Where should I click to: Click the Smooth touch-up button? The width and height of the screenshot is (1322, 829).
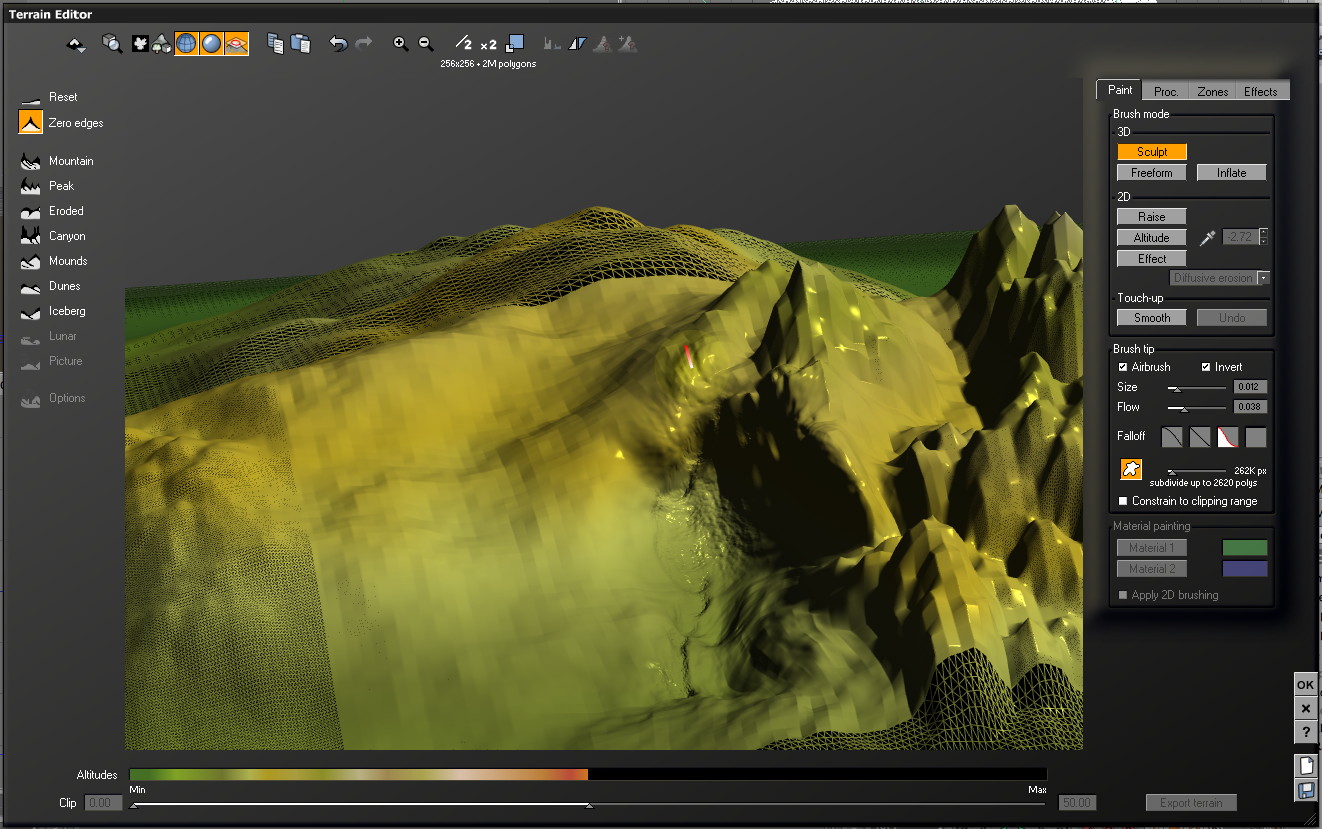[x=1151, y=318]
